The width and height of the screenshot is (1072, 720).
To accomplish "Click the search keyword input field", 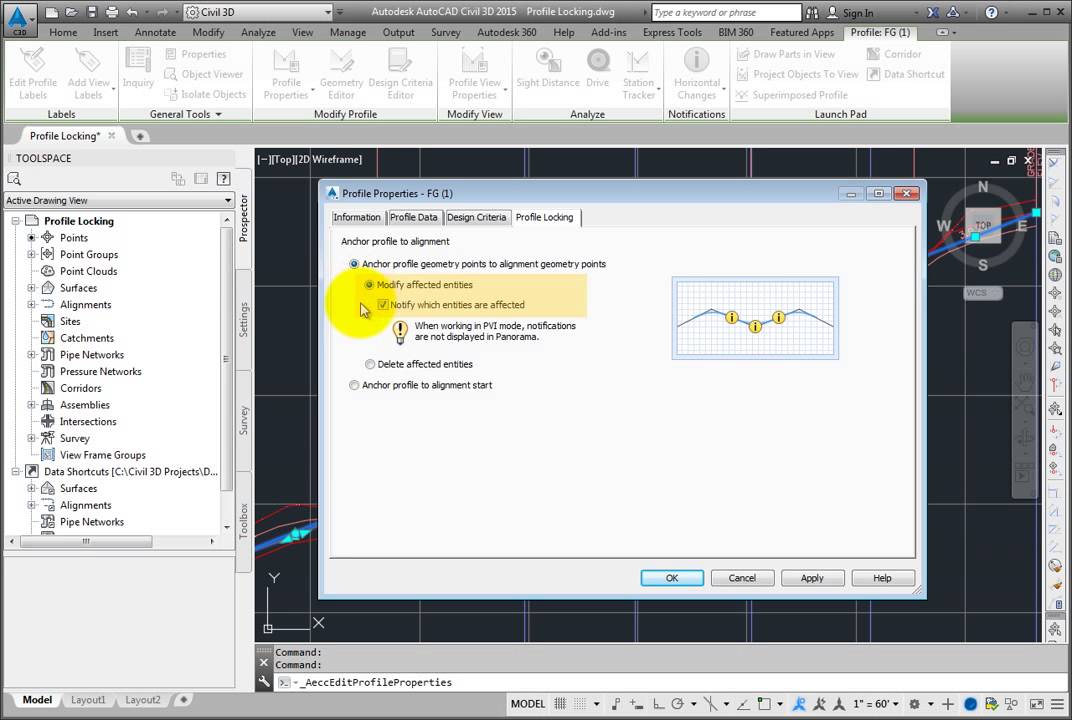I will coord(725,12).
